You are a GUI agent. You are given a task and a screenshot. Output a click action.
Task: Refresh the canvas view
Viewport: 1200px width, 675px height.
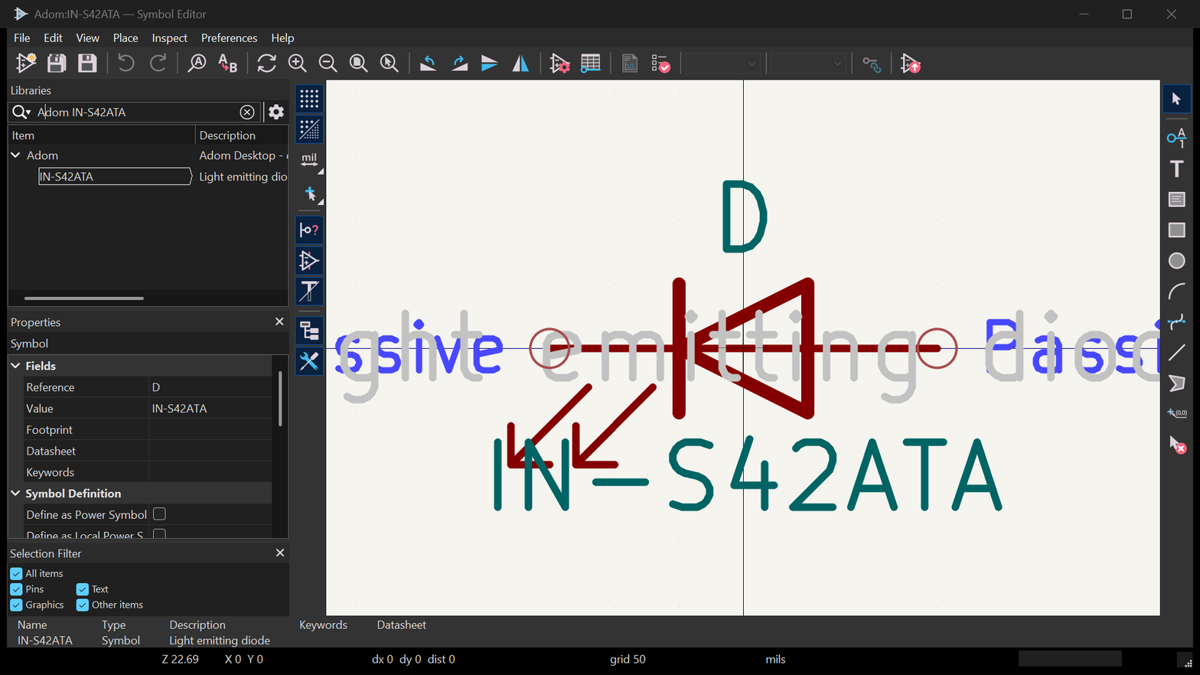[266, 63]
